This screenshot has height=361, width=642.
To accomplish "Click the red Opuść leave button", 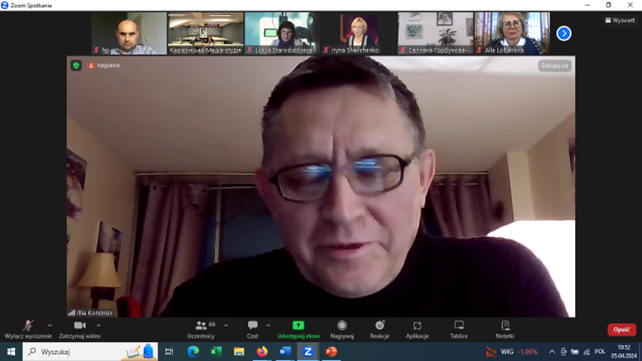I will tap(622, 329).
